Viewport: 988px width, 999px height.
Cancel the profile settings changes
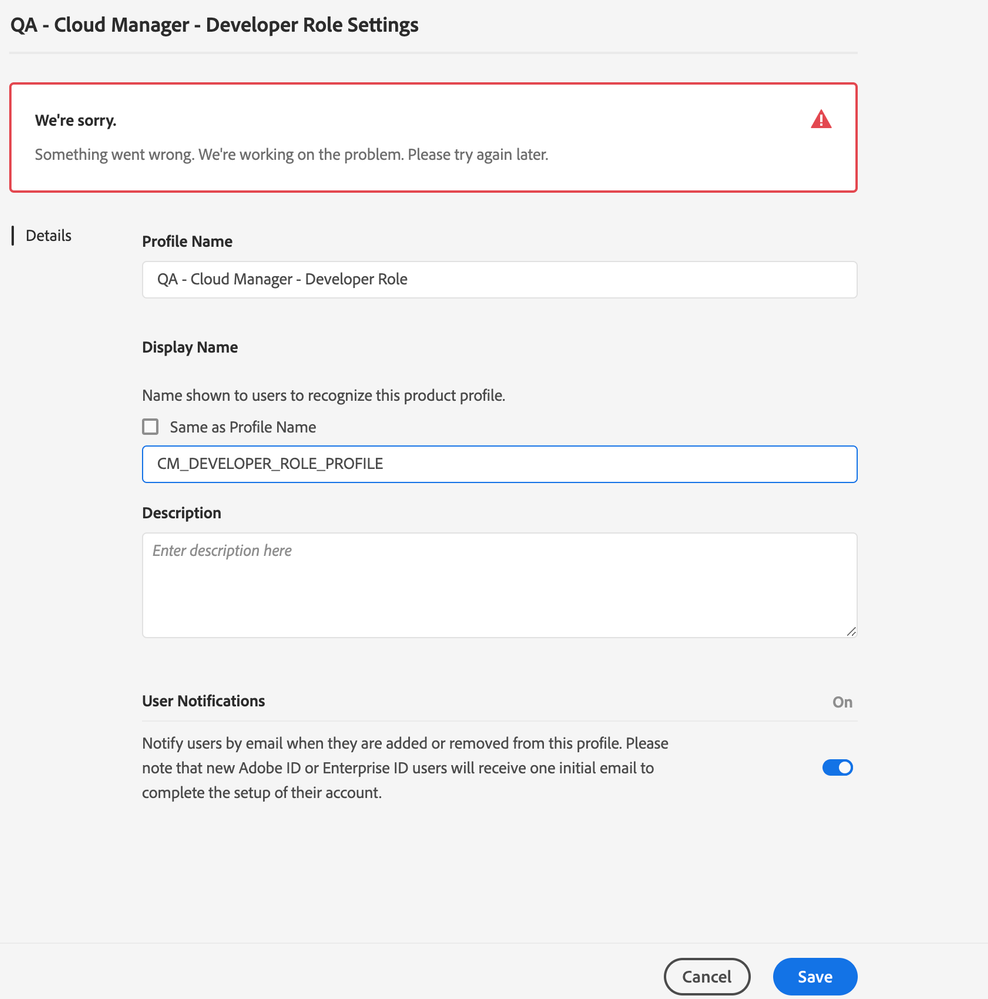pos(706,977)
